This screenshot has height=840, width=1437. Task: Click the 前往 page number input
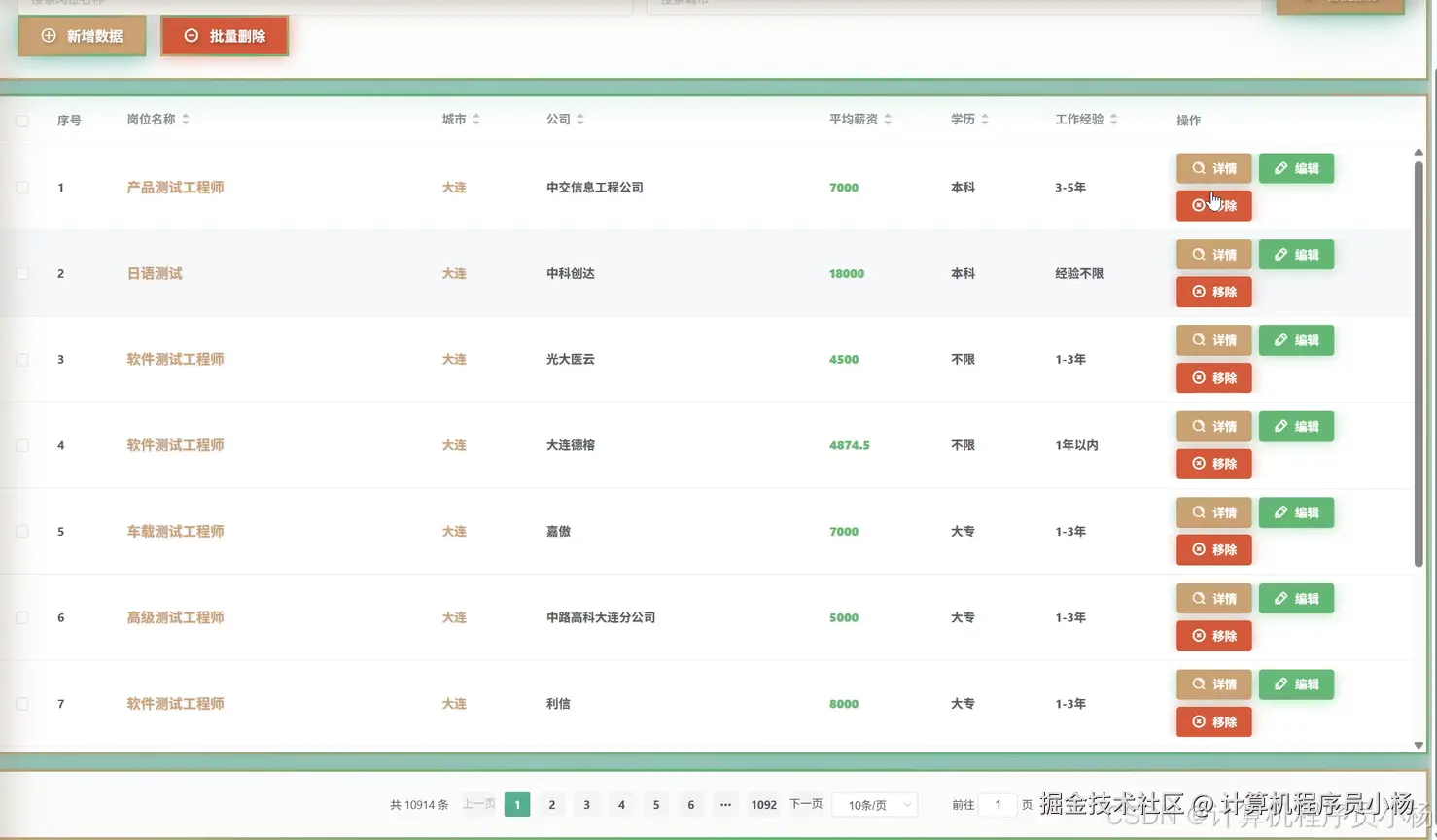[x=998, y=805]
